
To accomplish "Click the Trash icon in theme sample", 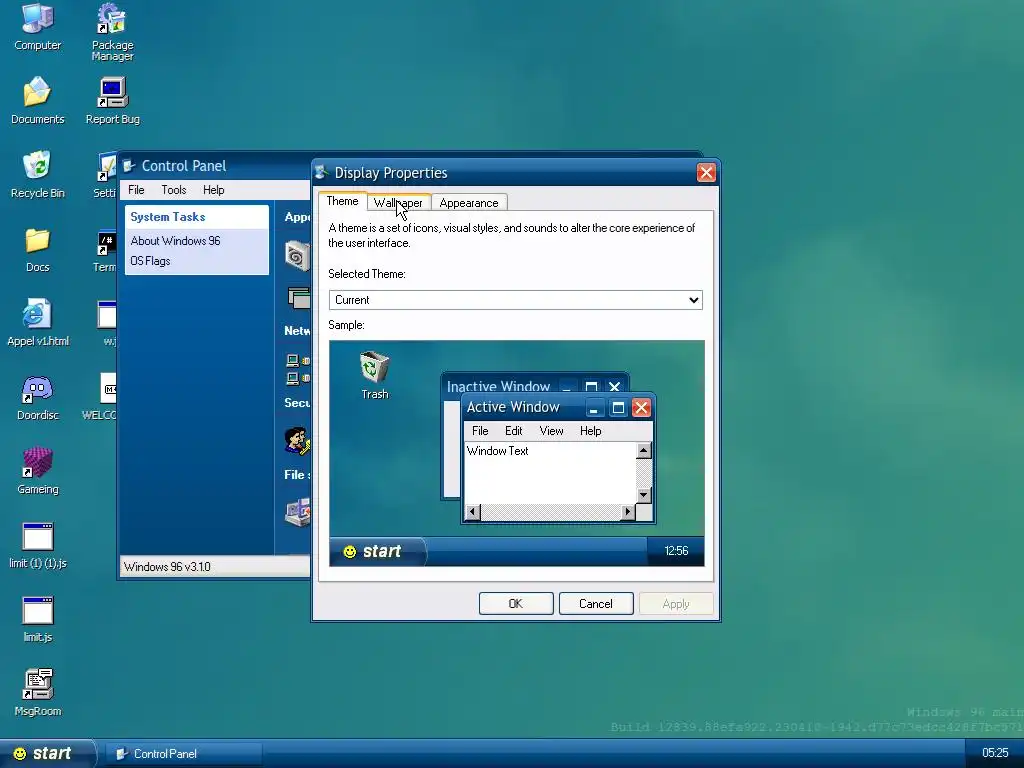I will coord(375,375).
